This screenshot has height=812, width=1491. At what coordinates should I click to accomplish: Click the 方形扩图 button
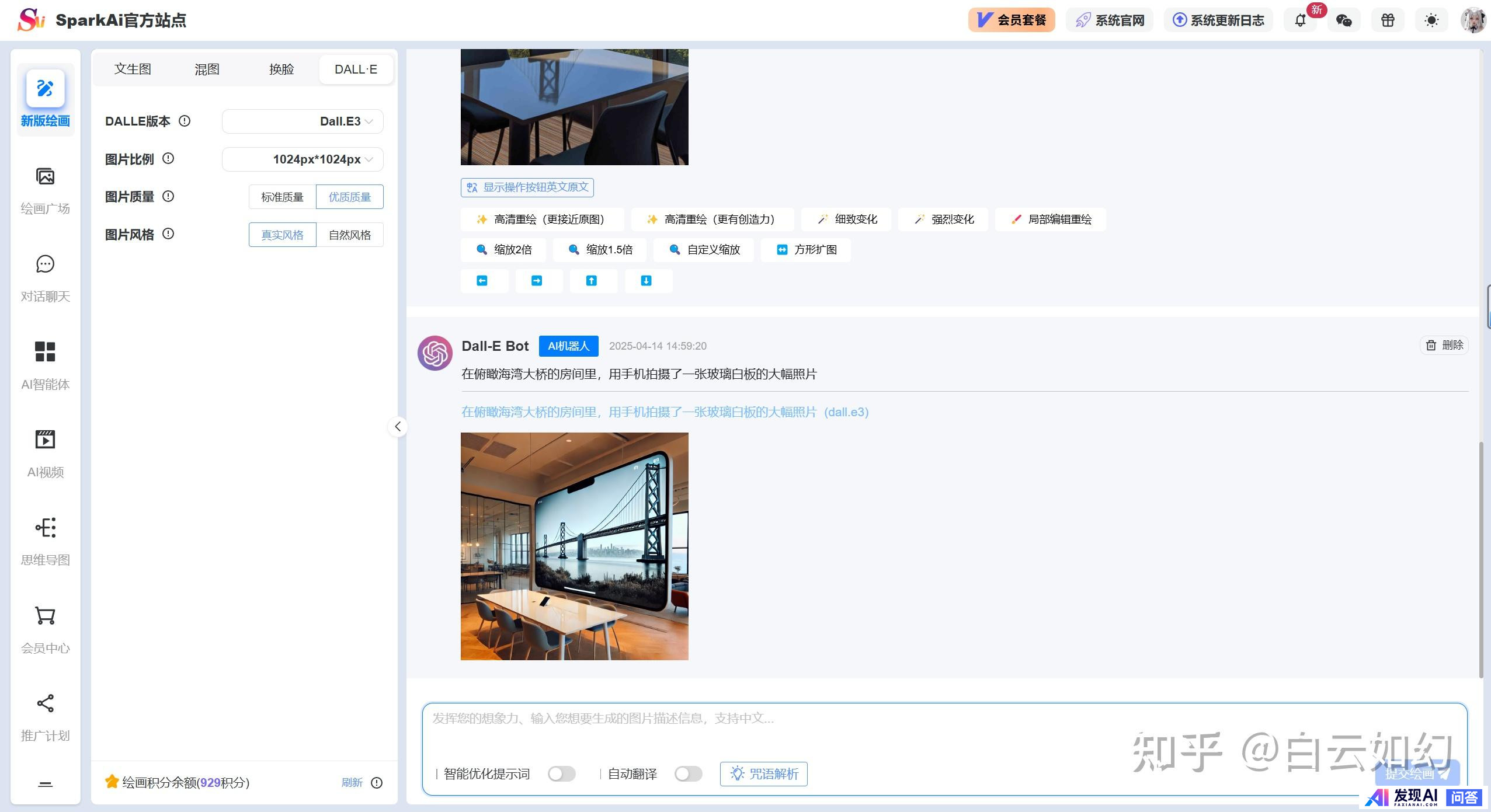coord(806,250)
